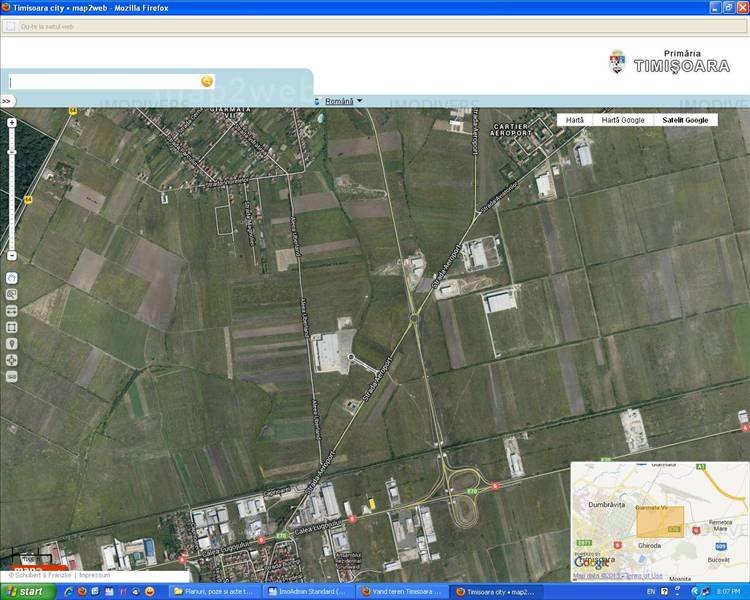Switch to Hartă map view
750x600 pixels.
[574, 120]
